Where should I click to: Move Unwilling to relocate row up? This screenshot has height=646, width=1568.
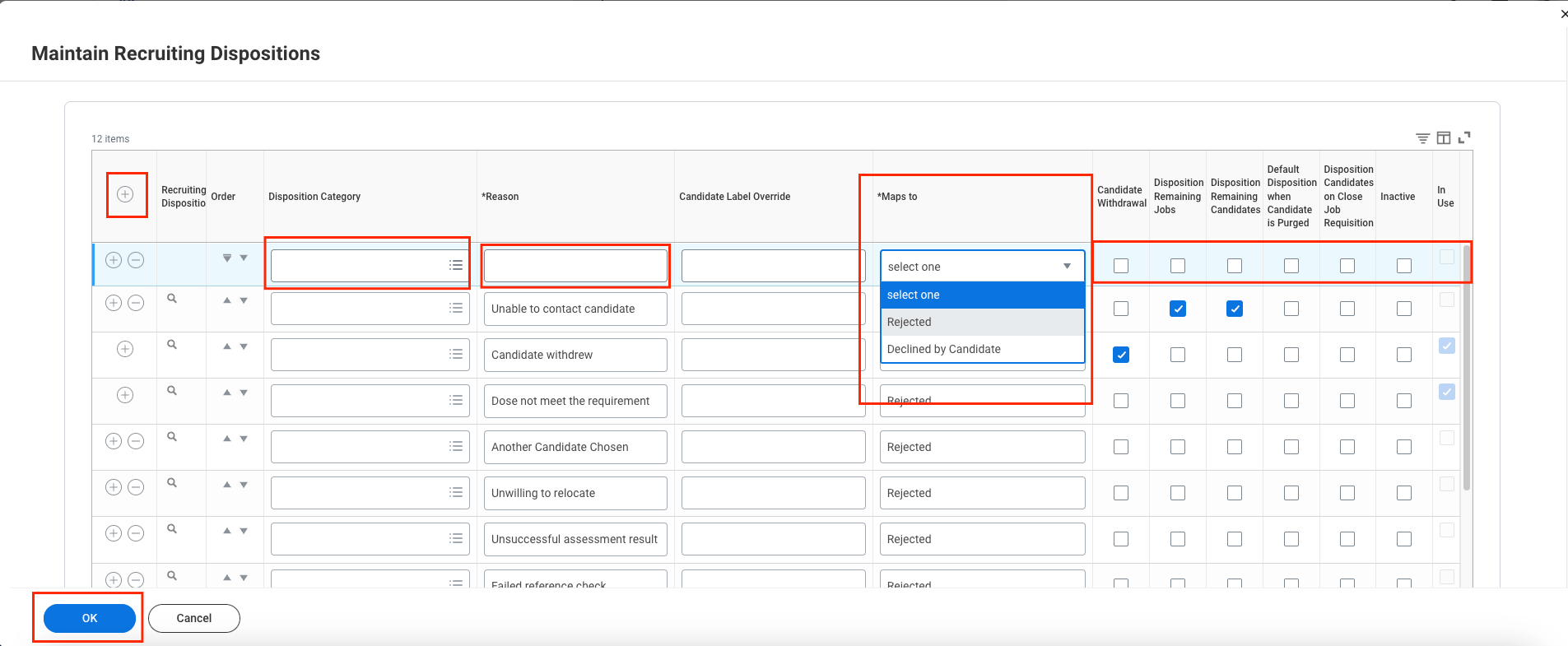point(227,485)
